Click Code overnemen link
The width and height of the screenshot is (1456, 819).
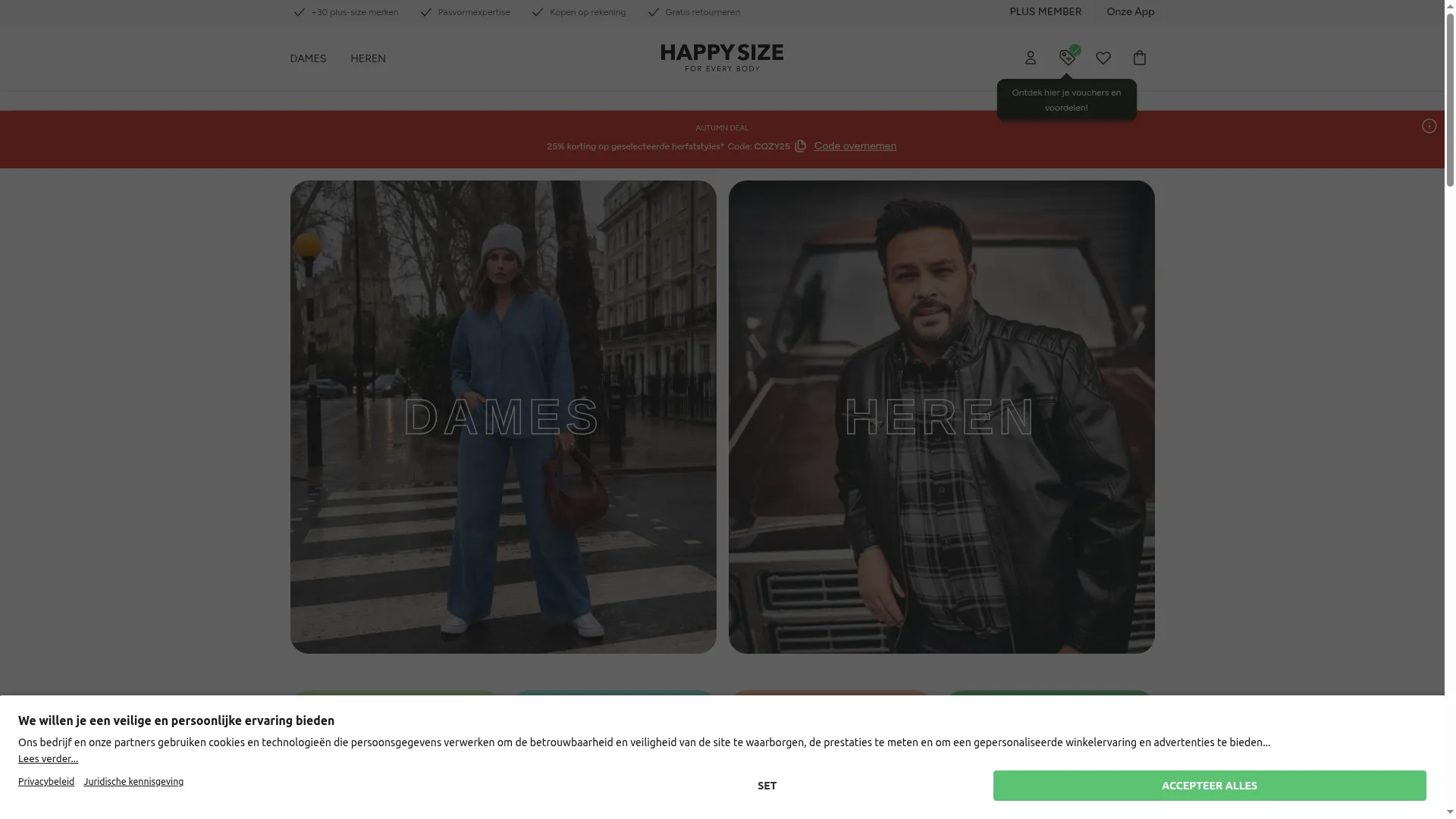click(x=855, y=146)
